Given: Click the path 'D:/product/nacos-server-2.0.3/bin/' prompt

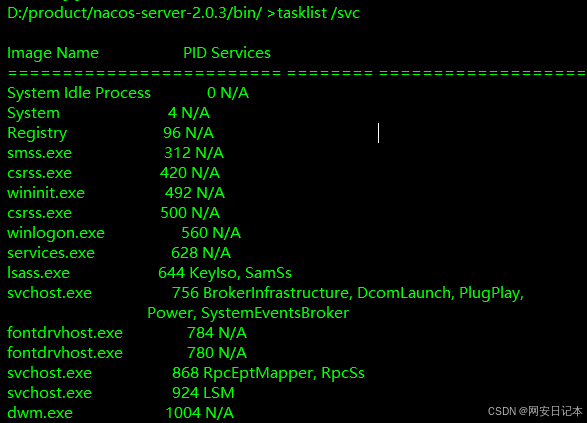Looking at the screenshot, I should 134,13.
